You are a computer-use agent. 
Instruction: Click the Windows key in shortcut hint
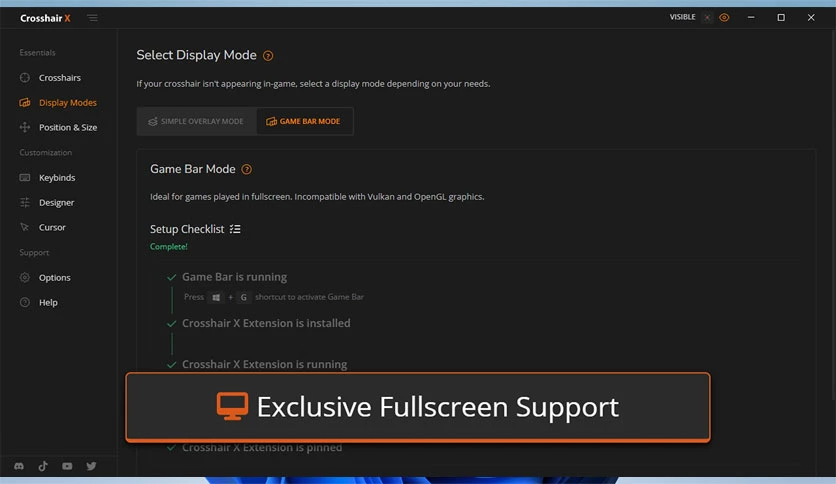[x=216, y=297]
